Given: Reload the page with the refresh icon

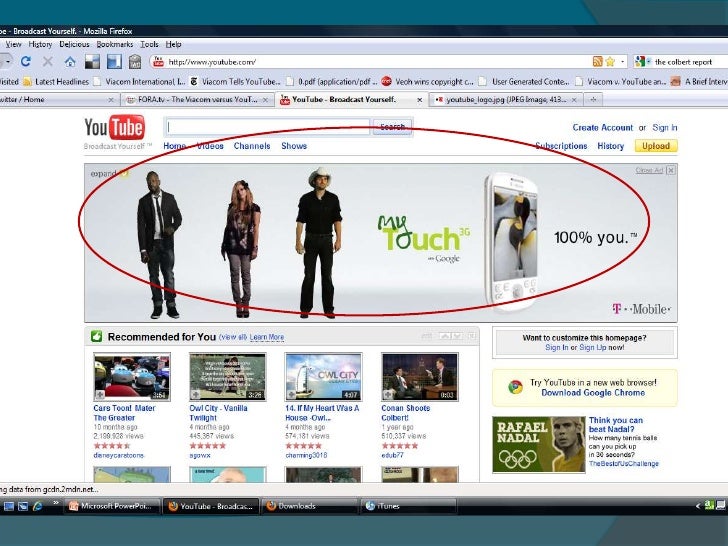Looking at the screenshot, I should (x=26, y=61).
